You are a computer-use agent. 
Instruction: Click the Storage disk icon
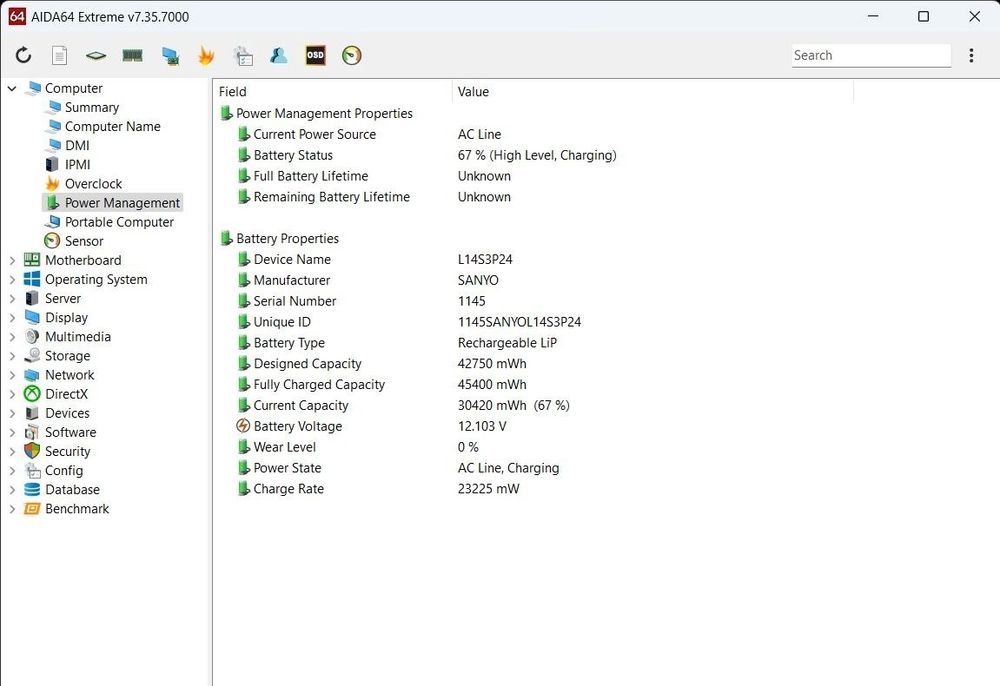click(x=32, y=356)
